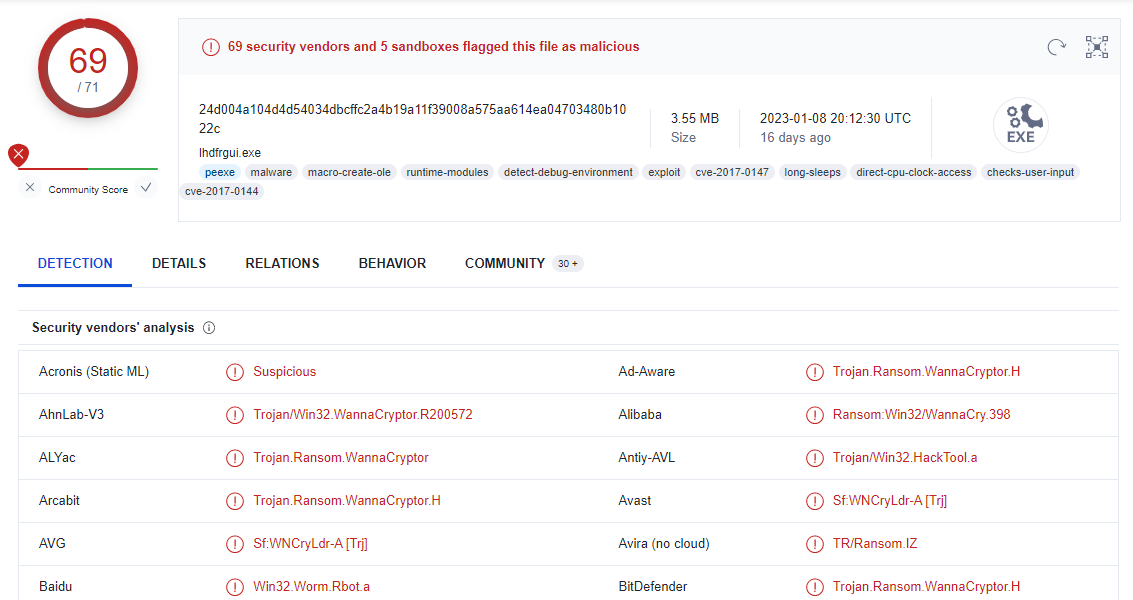The image size is (1133, 600).
Task: Click the EXE file type icon
Action: [x=1020, y=125]
